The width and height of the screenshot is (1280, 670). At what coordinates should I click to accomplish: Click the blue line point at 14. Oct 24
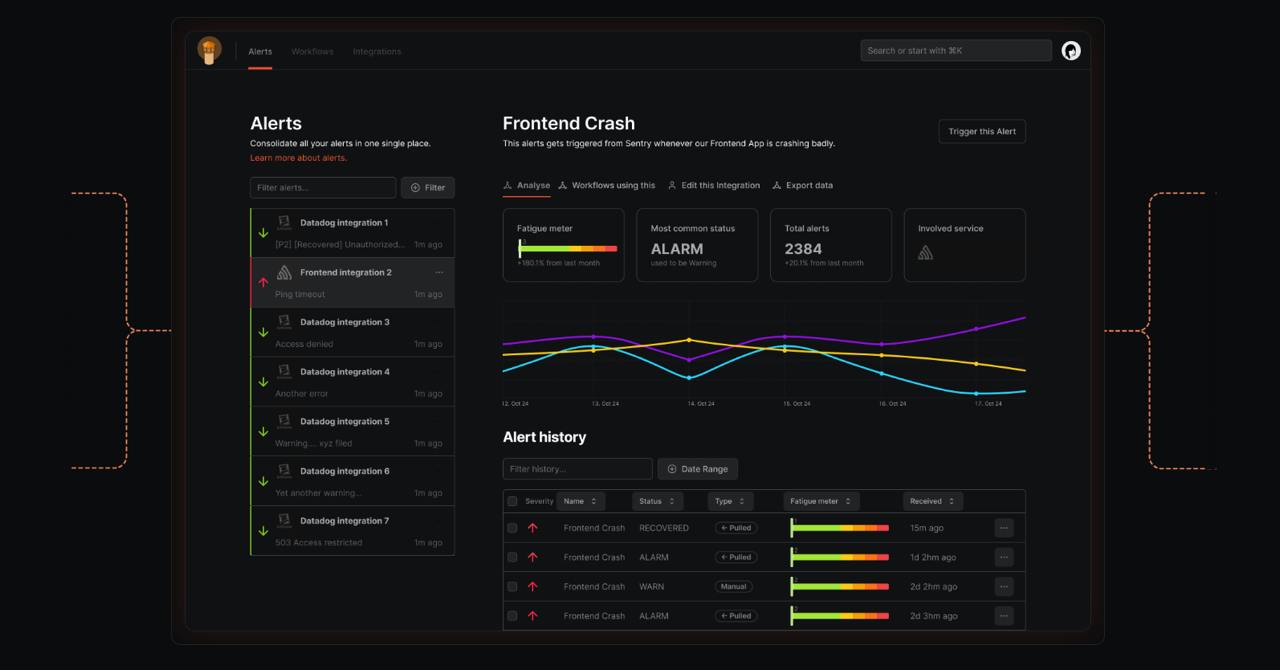coord(689,378)
